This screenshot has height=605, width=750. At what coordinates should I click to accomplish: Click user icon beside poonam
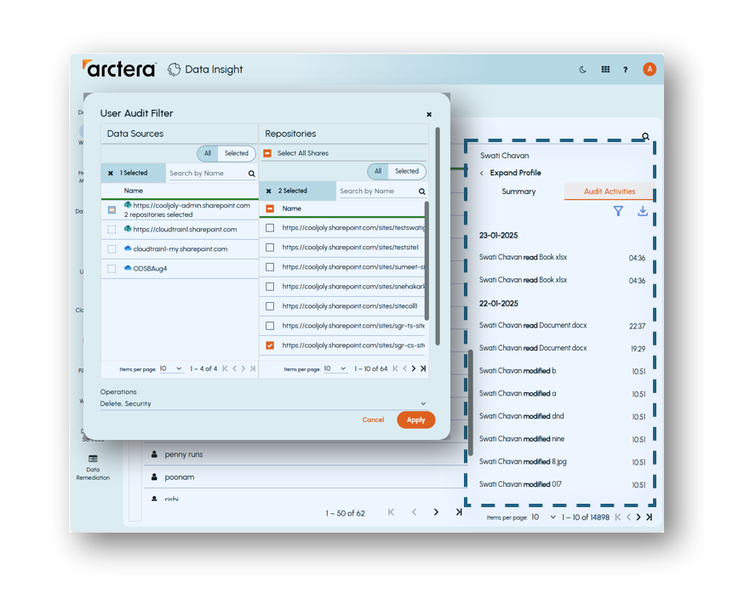point(154,477)
